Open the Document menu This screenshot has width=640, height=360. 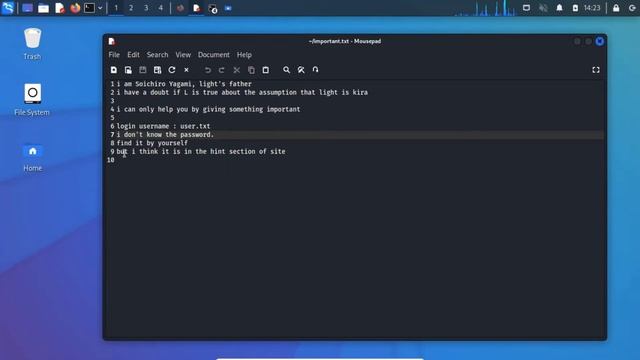pyautogui.click(x=213, y=55)
